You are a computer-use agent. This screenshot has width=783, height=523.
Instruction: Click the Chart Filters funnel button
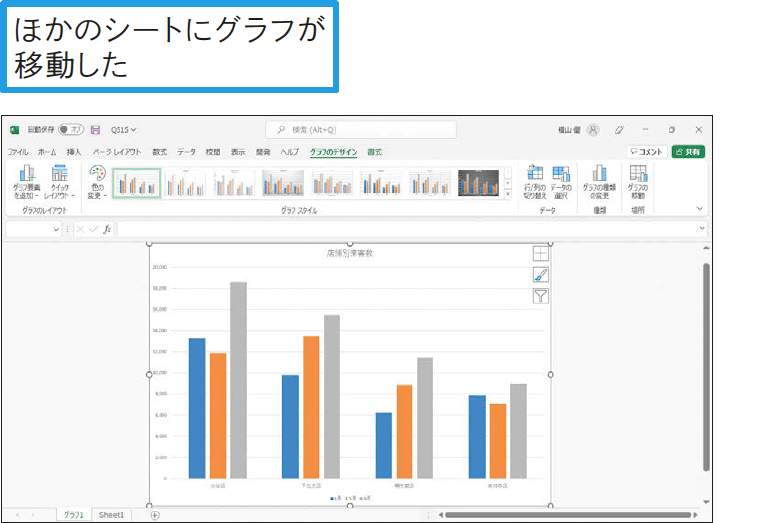(540, 296)
